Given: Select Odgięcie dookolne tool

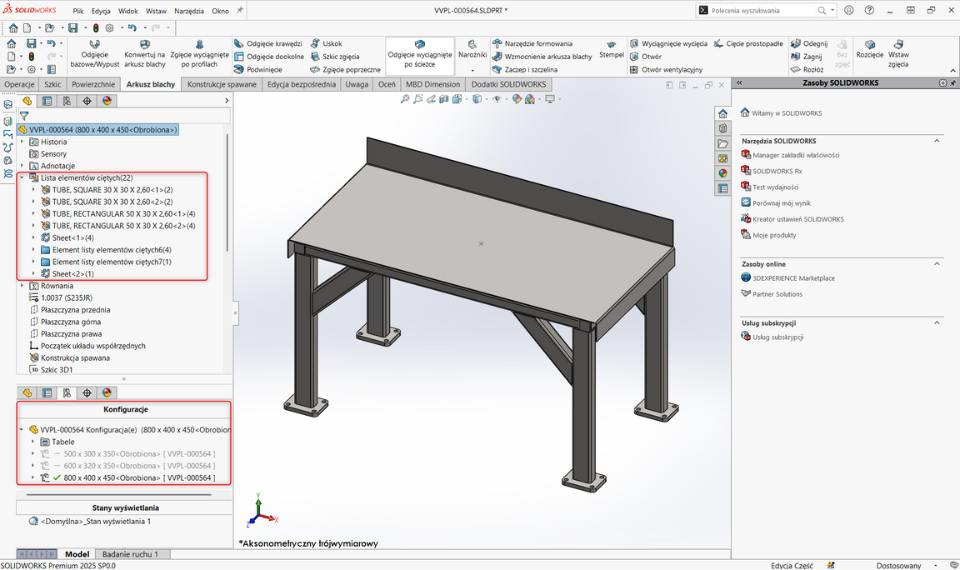Looking at the screenshot, I should pos(269,56).
